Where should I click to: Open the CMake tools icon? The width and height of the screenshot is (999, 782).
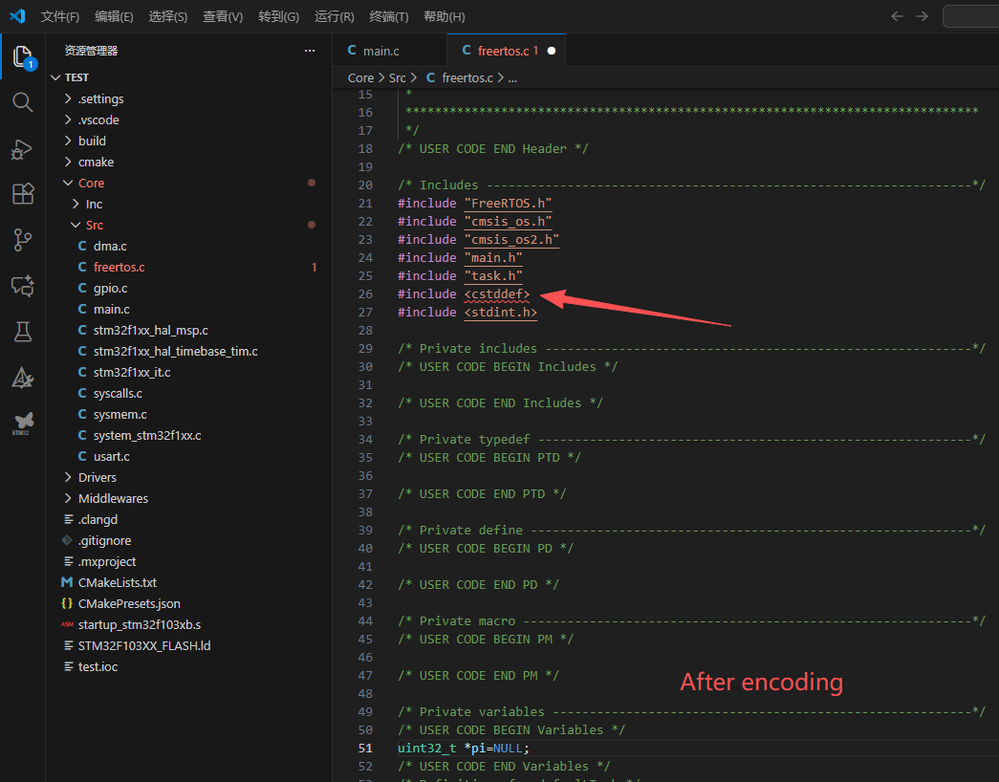coord(22,378)
